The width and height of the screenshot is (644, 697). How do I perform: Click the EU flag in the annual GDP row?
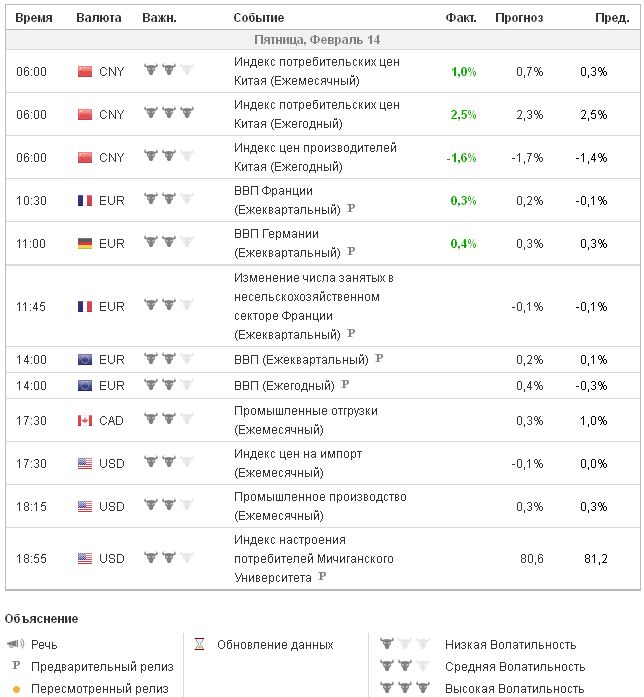coord(85,385)
